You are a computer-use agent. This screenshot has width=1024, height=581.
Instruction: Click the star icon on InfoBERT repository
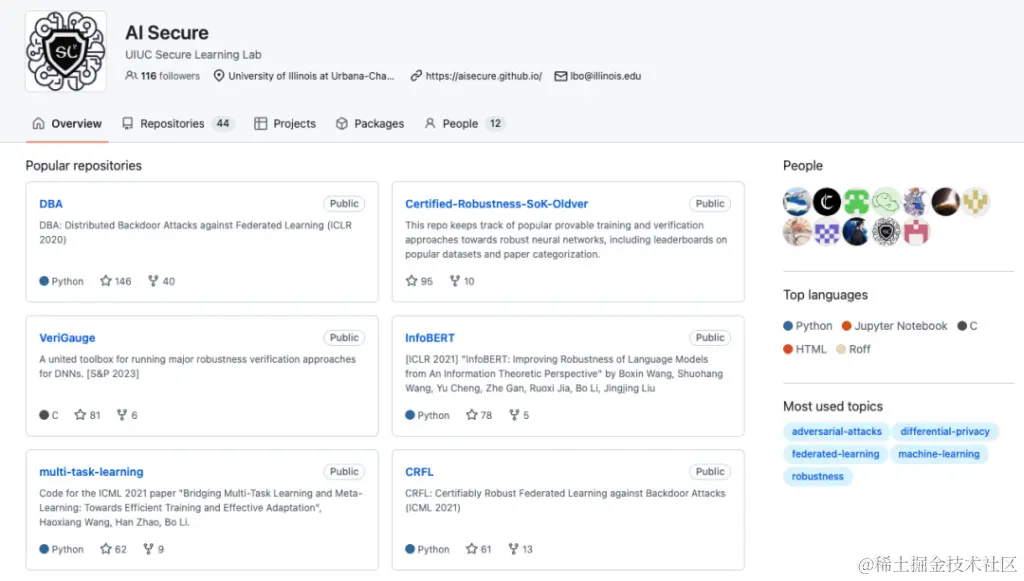click(x=472, y=415)
